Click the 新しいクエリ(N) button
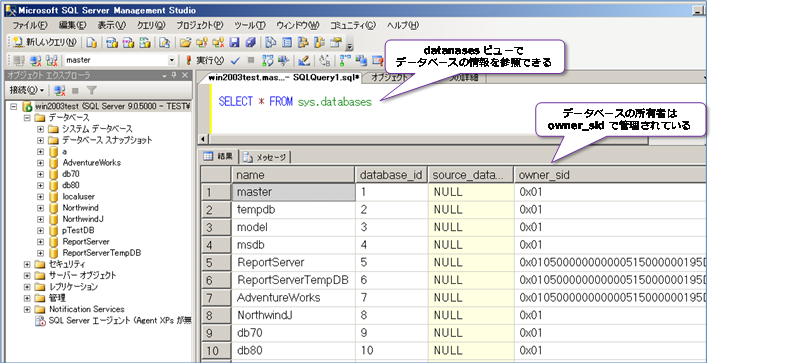Screen dimensions: 800x364 (45, 42)
